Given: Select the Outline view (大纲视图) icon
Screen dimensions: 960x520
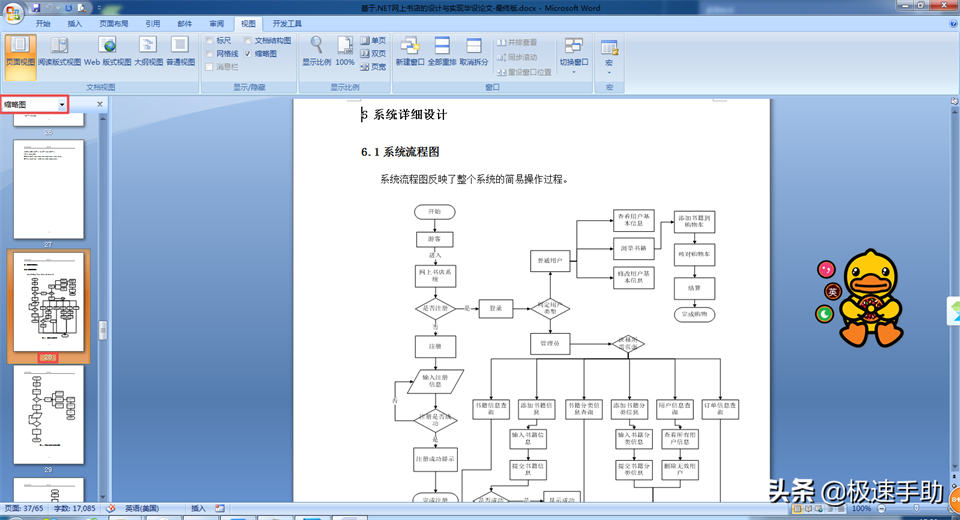Looking at the screenshot, I should coord(148,50).
